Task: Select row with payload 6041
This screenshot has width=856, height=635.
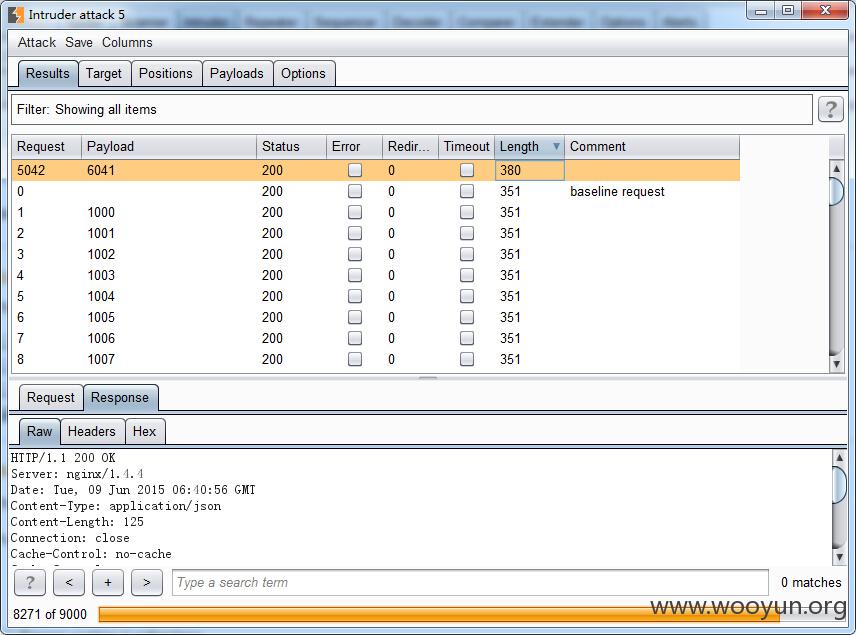Action: coord(376,170)
